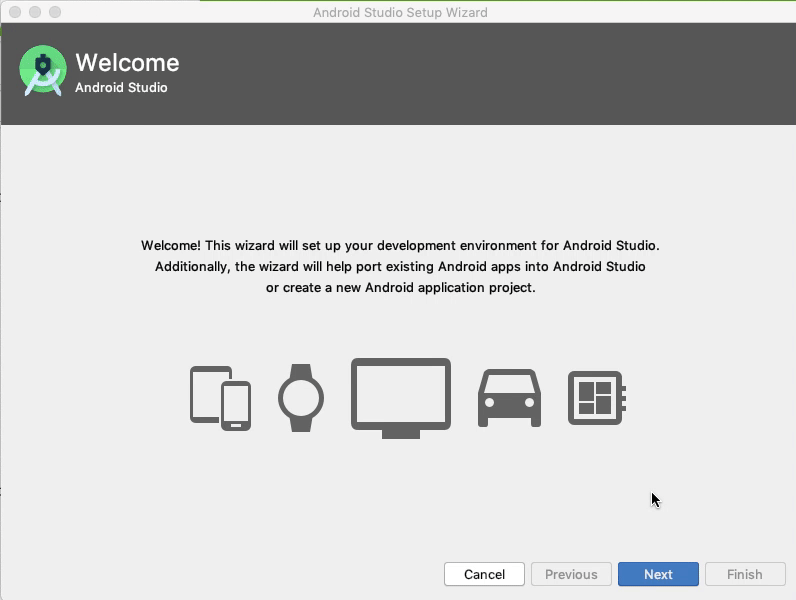
Task: Click the window close traffic-light button
Action: click(x=15, y=12)
